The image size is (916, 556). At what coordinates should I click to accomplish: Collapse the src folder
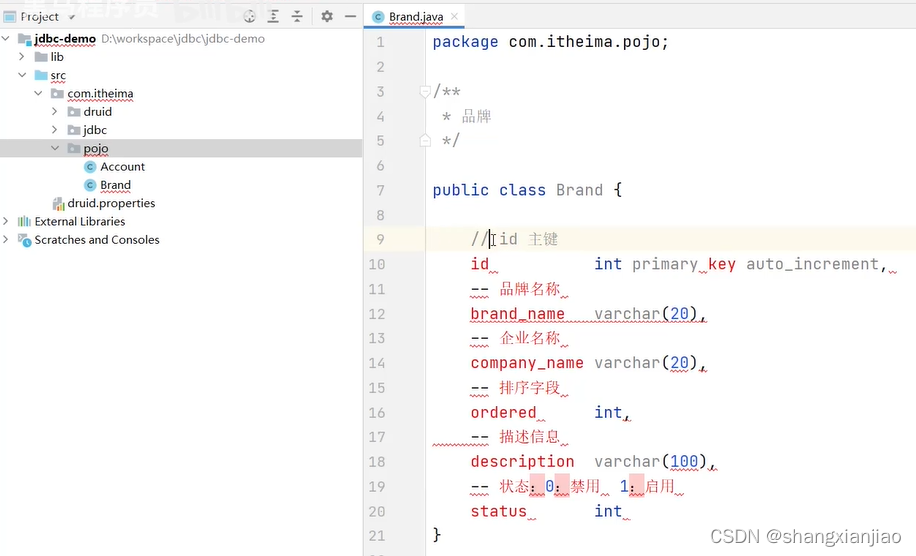coord(22,75)
